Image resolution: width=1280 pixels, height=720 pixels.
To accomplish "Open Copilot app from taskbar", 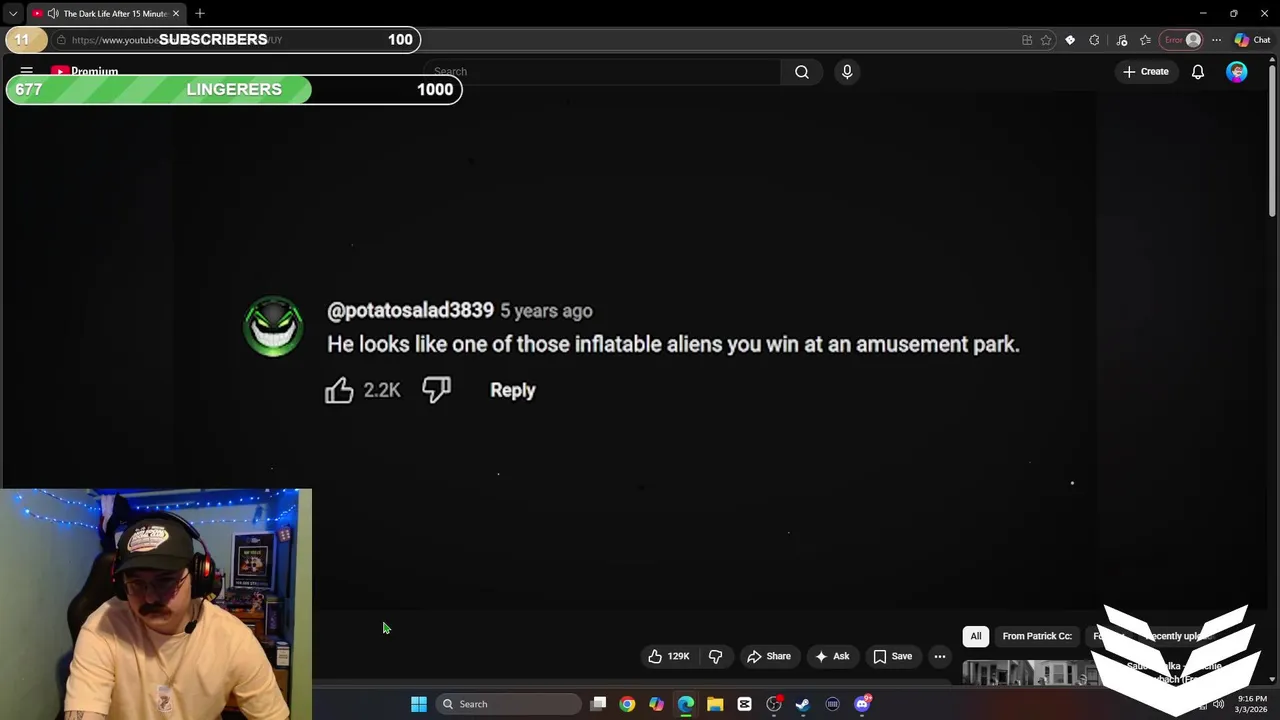I will [656, 704].
